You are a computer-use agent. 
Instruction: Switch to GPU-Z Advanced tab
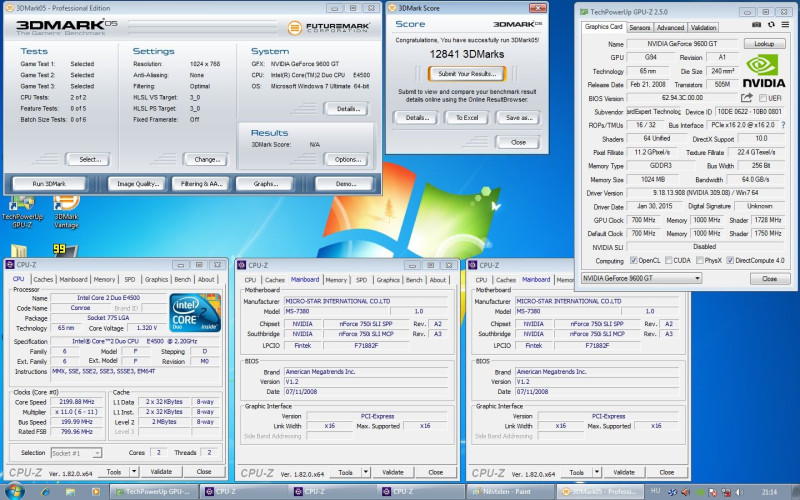(x=670, y=28)
